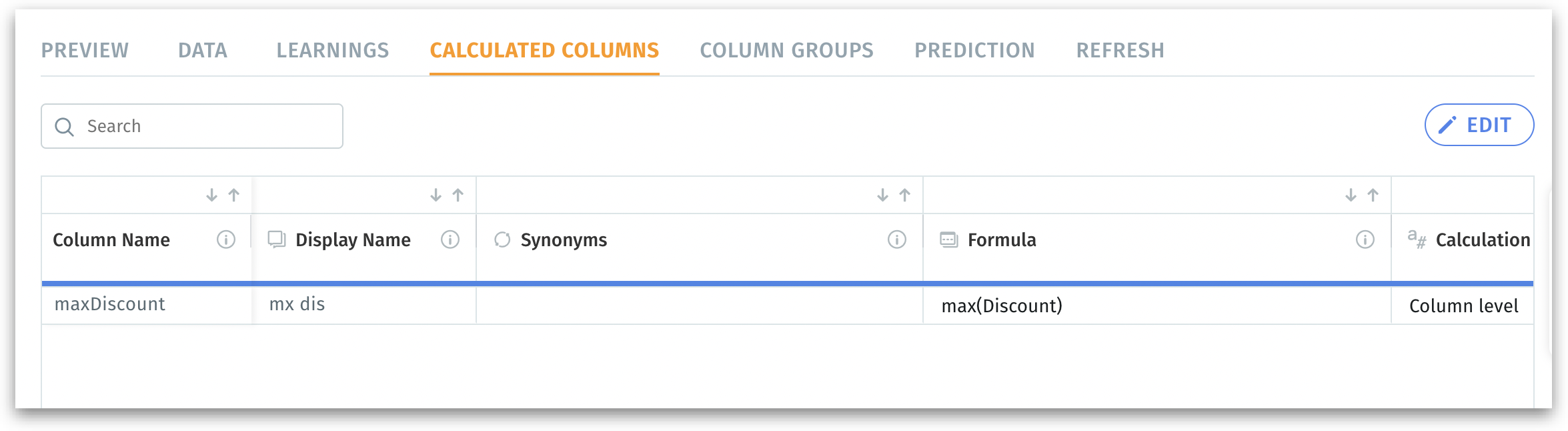Screen dimensions: 1568x431
Task: Open the Data tab
Action: click(x=203, y=51)
